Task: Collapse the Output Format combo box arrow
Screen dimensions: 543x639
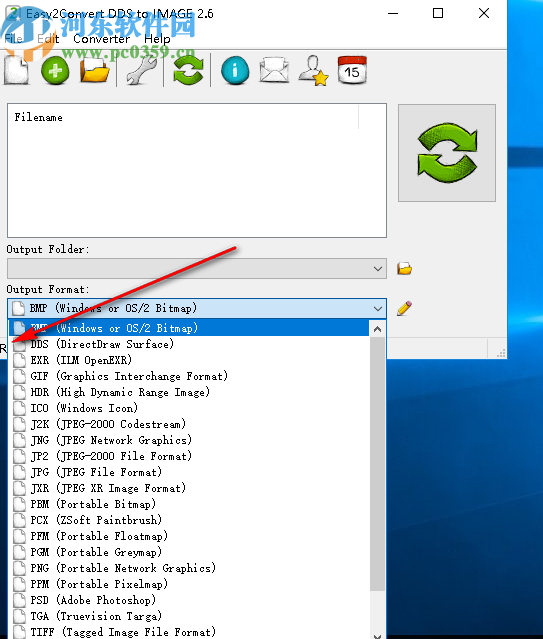Action: 378,308
